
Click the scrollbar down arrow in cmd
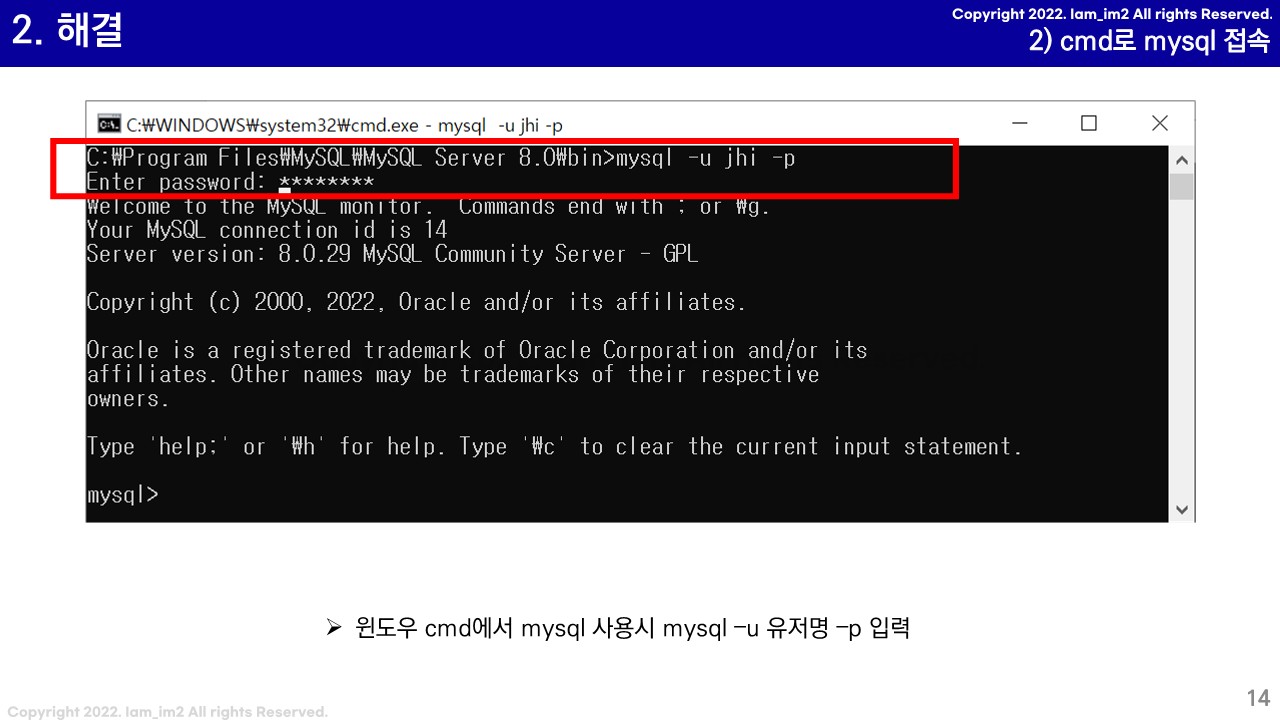1181,509
